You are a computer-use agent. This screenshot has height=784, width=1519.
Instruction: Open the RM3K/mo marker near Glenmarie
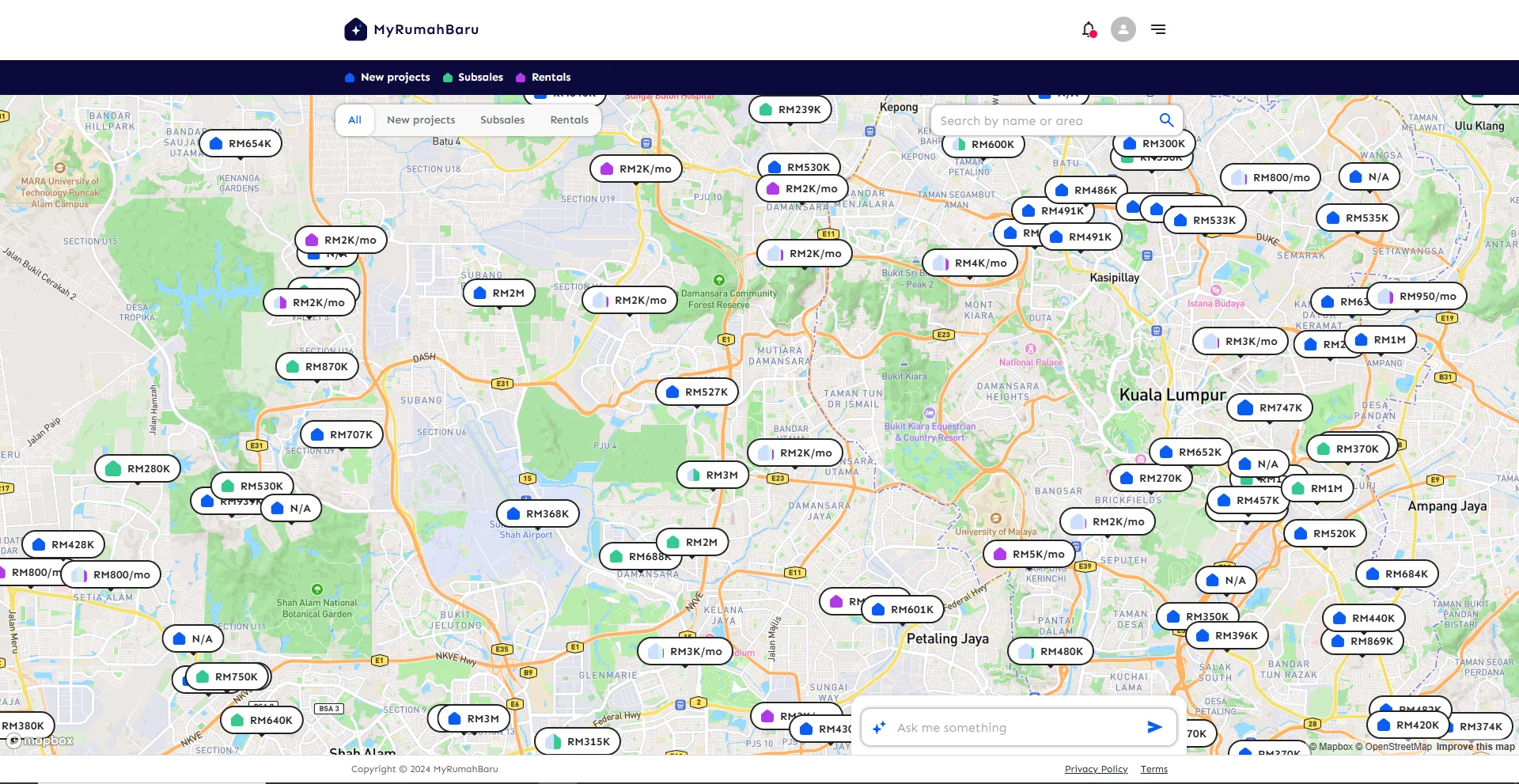pos(685,652)
